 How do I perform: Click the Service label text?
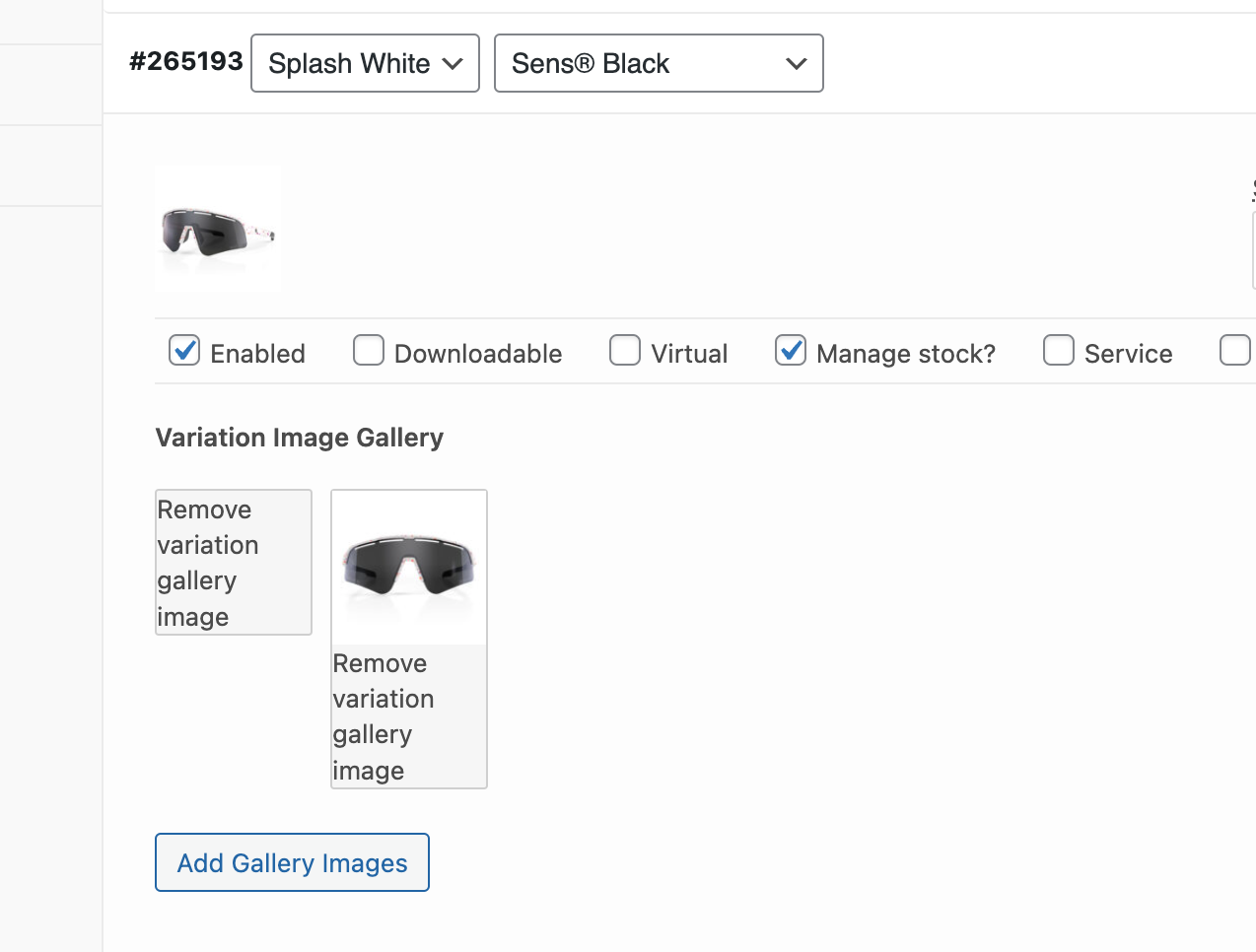pyautogui.click(x=1129, y=354)
